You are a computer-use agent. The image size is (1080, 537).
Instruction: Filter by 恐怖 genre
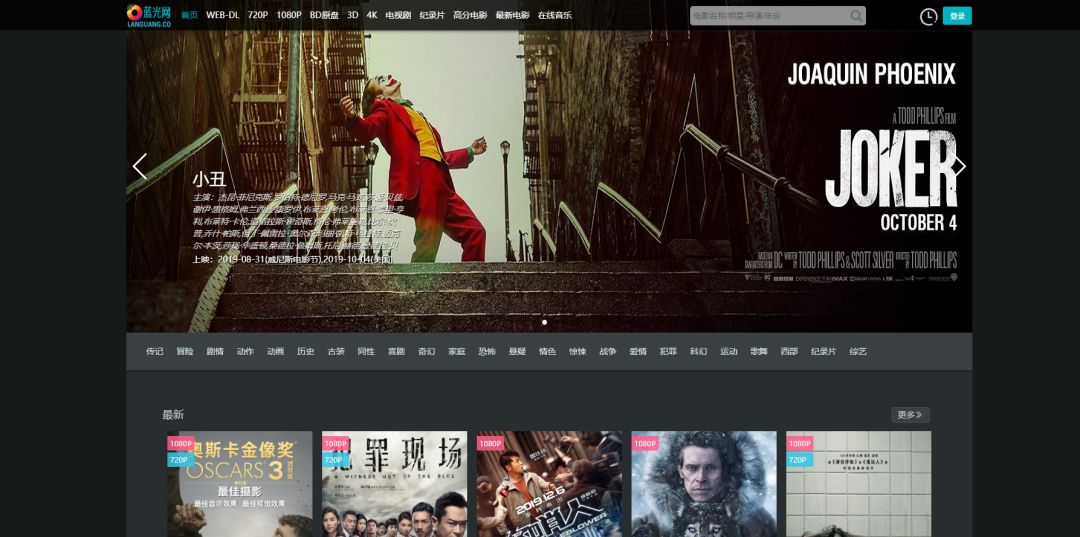[487, 352]
